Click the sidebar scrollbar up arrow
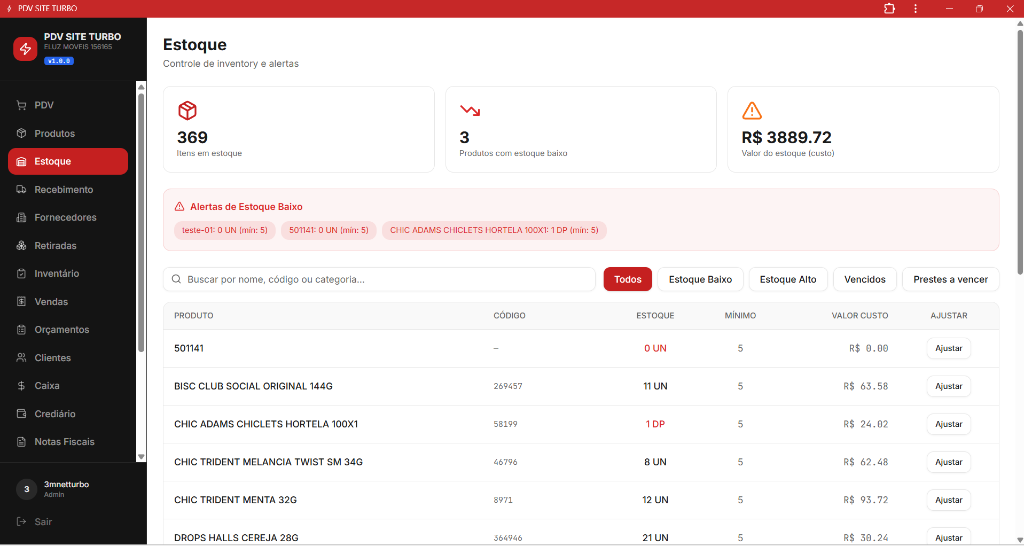Image resolution: width=1024 pixels, height=546 pixels. point(141,86)
